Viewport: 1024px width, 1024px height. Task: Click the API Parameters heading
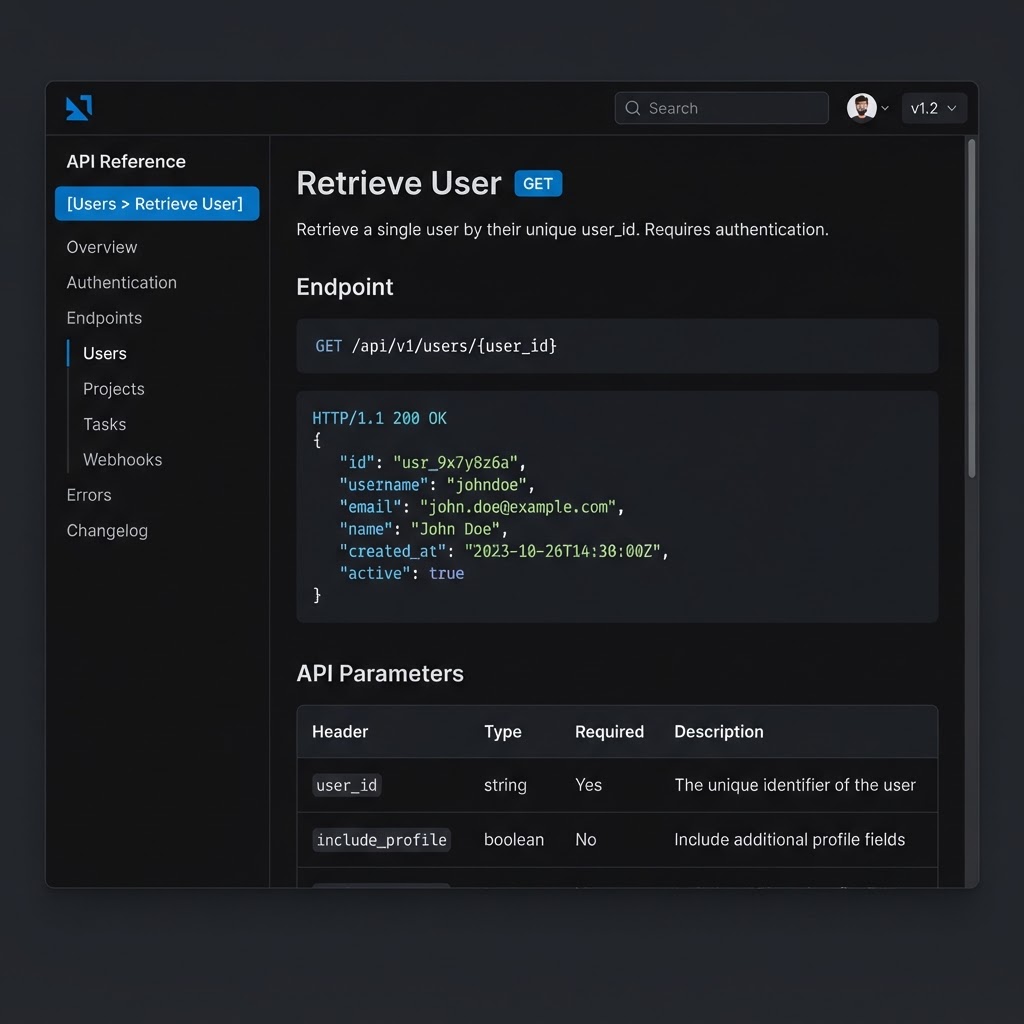tap(380, 674)
